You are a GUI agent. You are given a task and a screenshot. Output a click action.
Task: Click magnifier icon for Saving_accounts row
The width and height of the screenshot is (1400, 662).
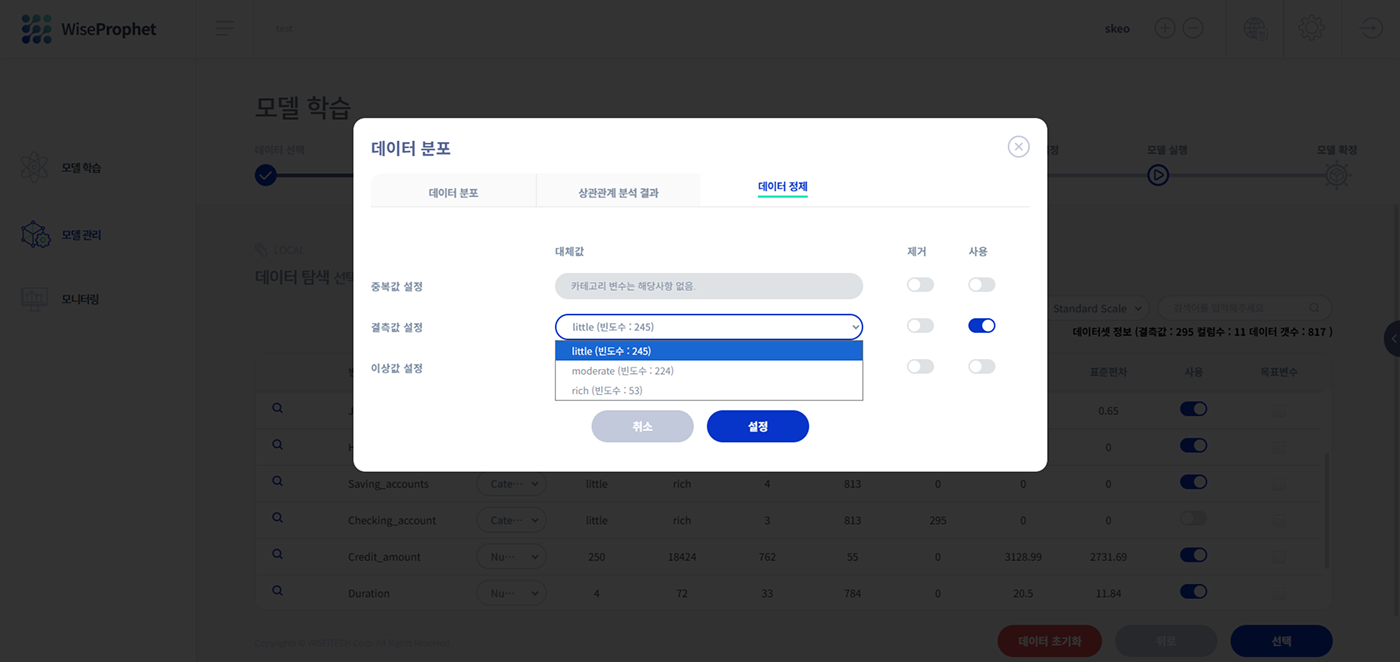pos(278,481)
